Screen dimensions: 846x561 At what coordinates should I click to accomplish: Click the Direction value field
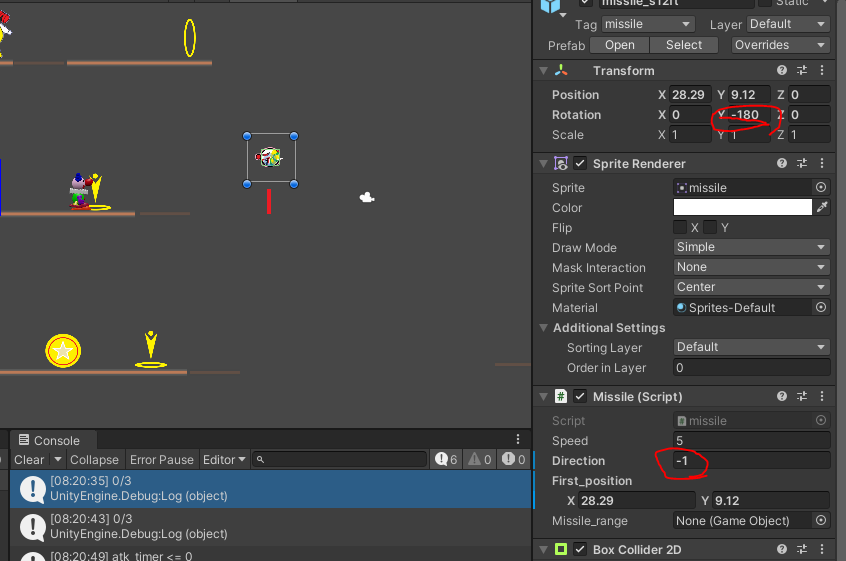[752, 461]
